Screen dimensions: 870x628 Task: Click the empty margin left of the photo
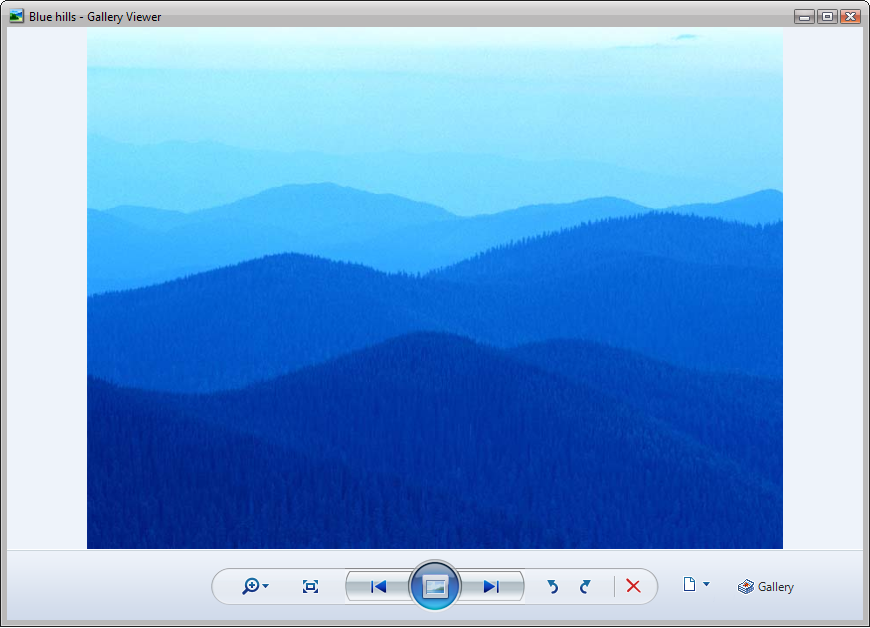pos(47,288)
